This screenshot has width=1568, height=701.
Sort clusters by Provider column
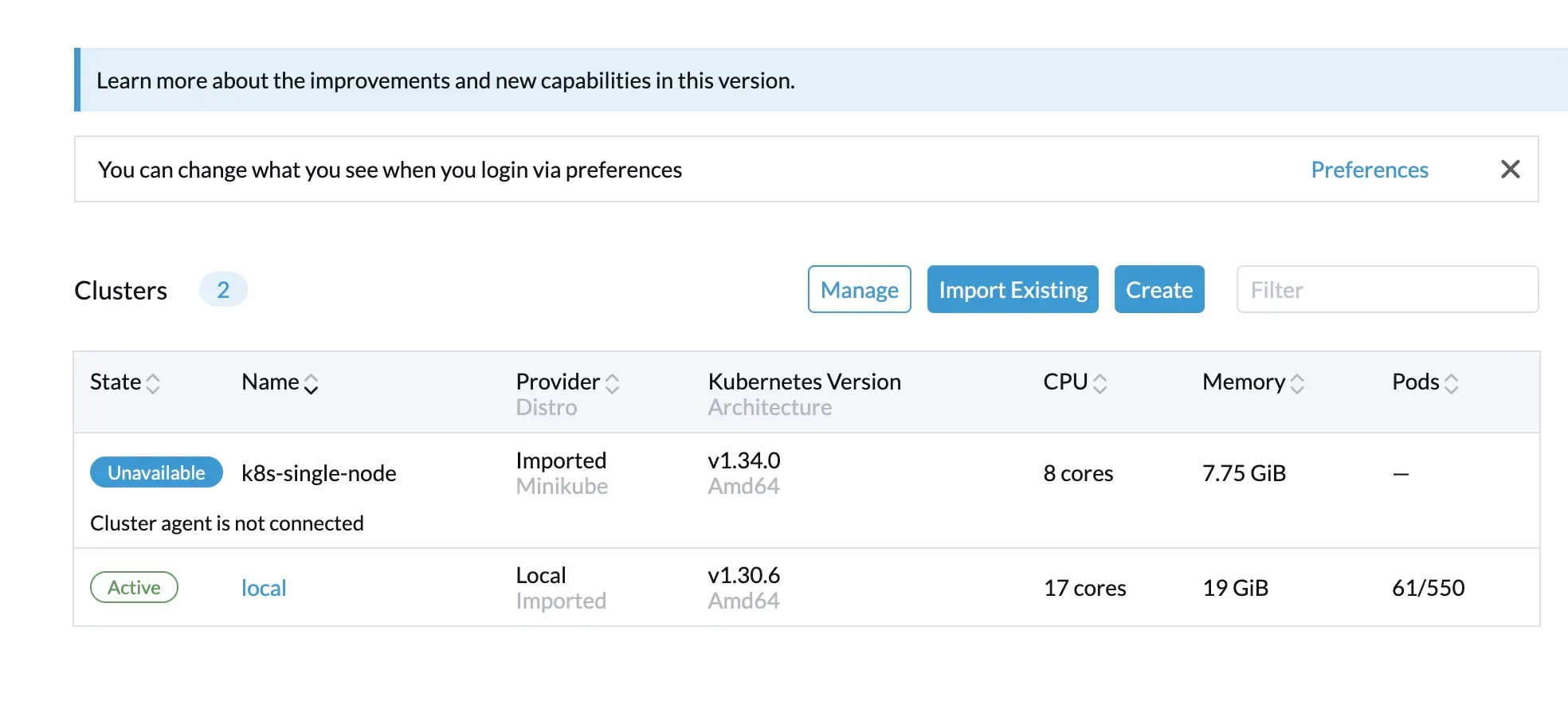[x=566, y=382]
